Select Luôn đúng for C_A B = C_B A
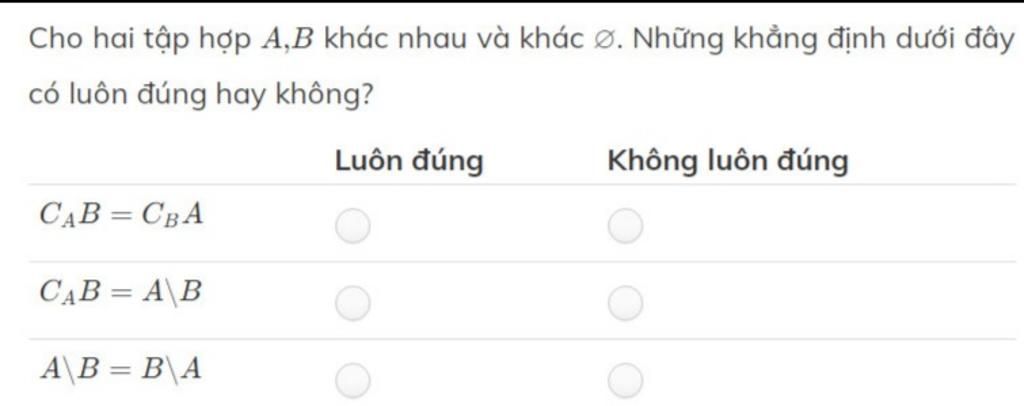The image size is (1024, 406). point(352,226)
